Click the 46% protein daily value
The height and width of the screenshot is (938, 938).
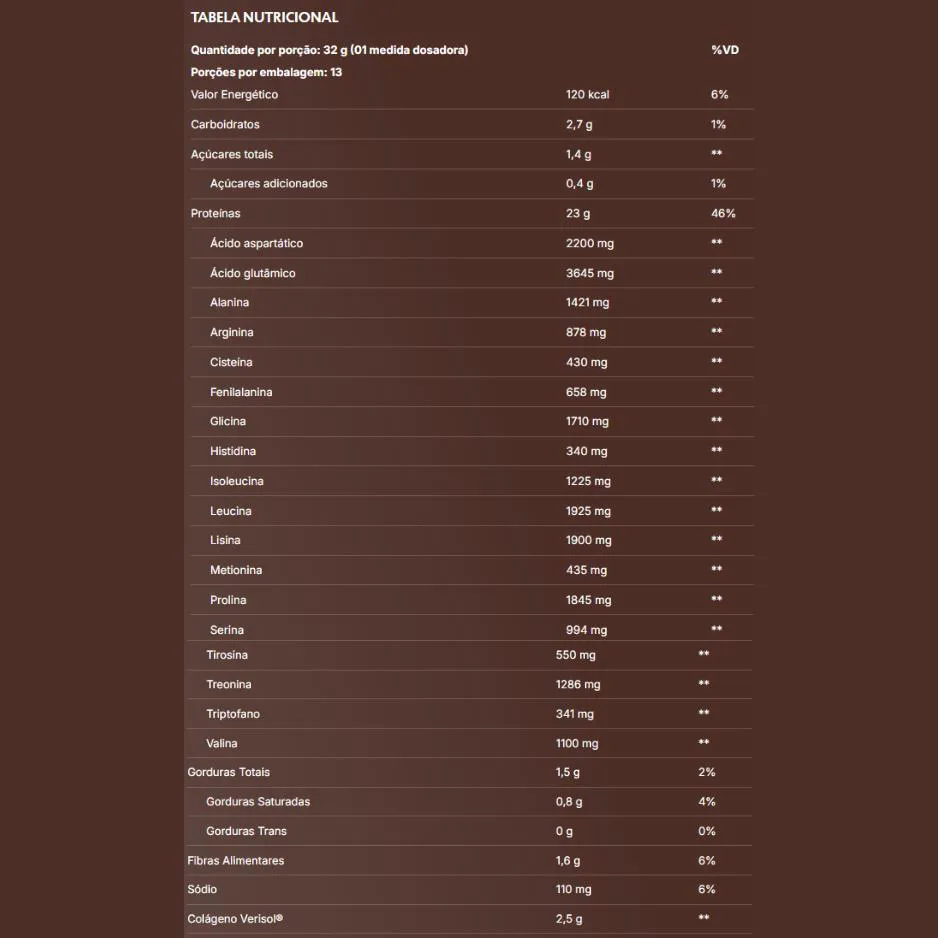pyautogui.click(x=723, y=214)
